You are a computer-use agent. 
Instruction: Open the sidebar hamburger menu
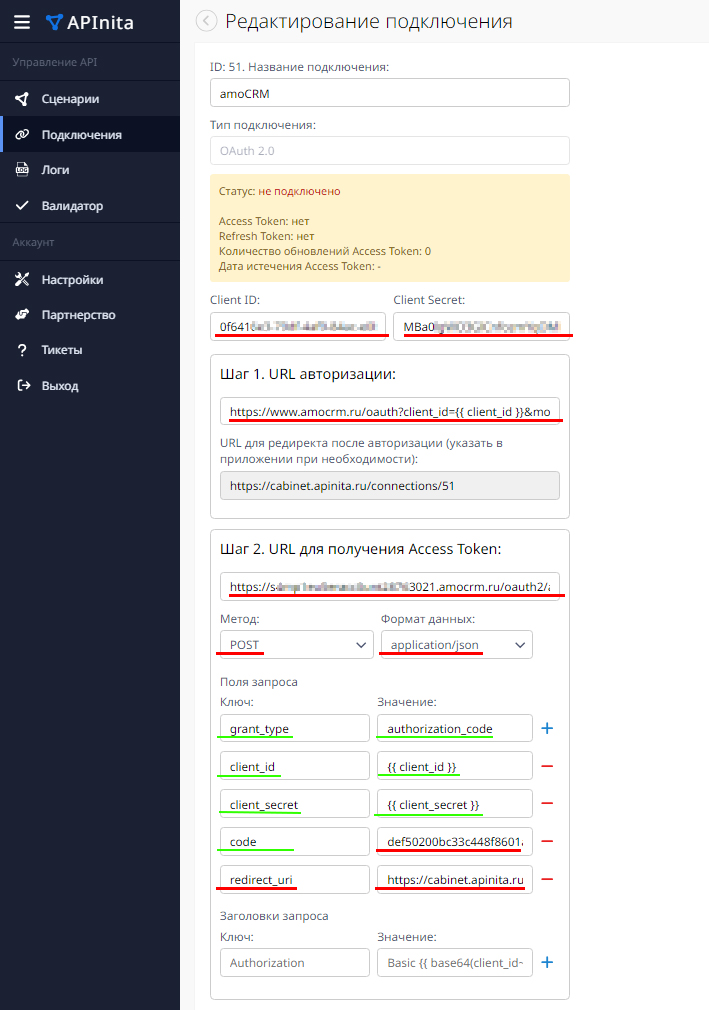tap(22, 22)
